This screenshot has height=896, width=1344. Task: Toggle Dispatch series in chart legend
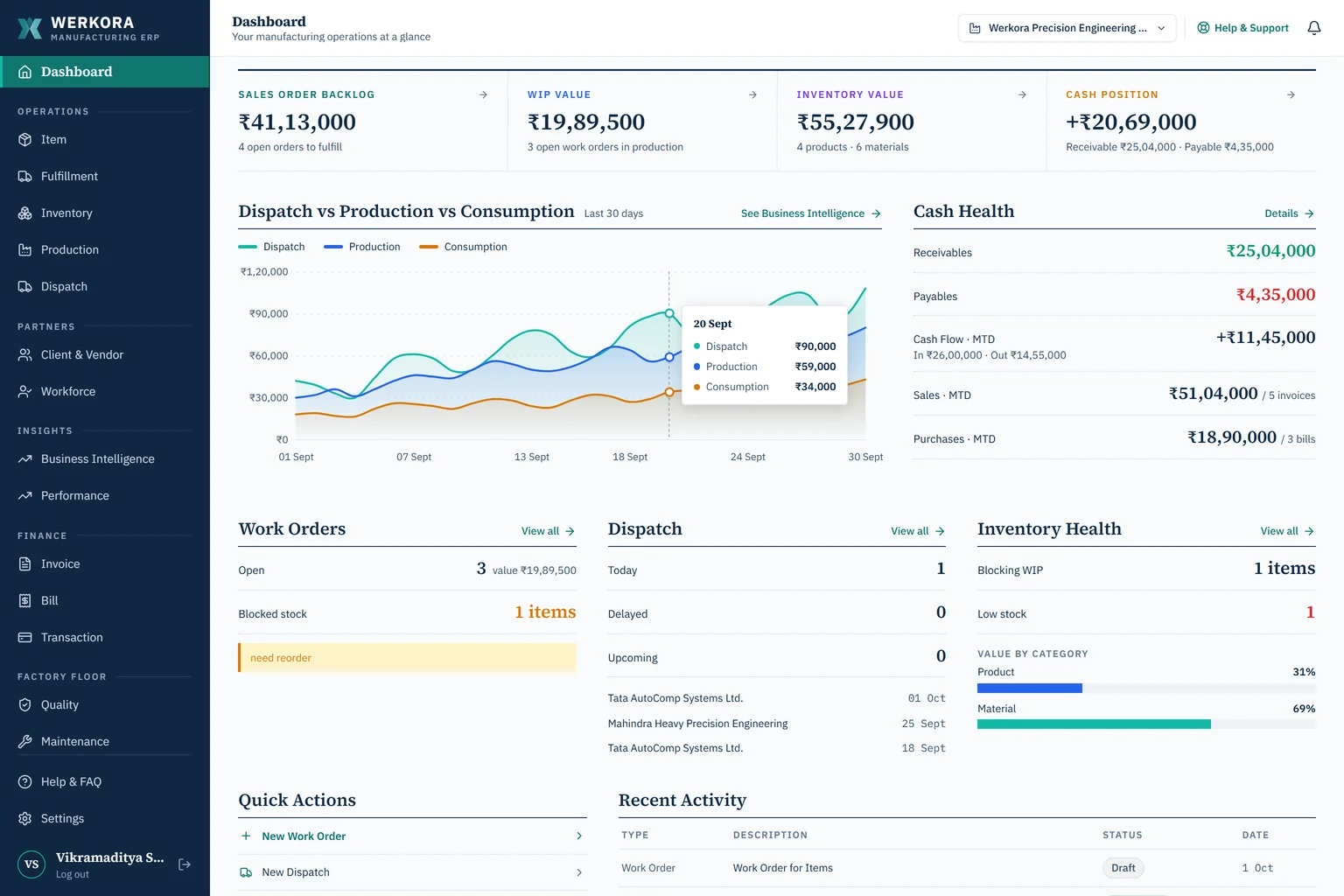[x=271, y=247]
